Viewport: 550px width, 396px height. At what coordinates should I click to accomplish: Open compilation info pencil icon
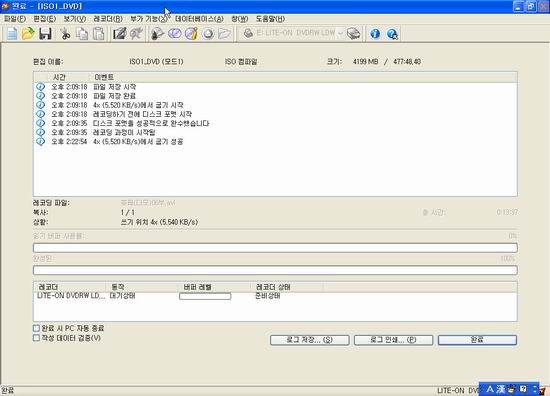pyautogui.click(x=119, y=34)
